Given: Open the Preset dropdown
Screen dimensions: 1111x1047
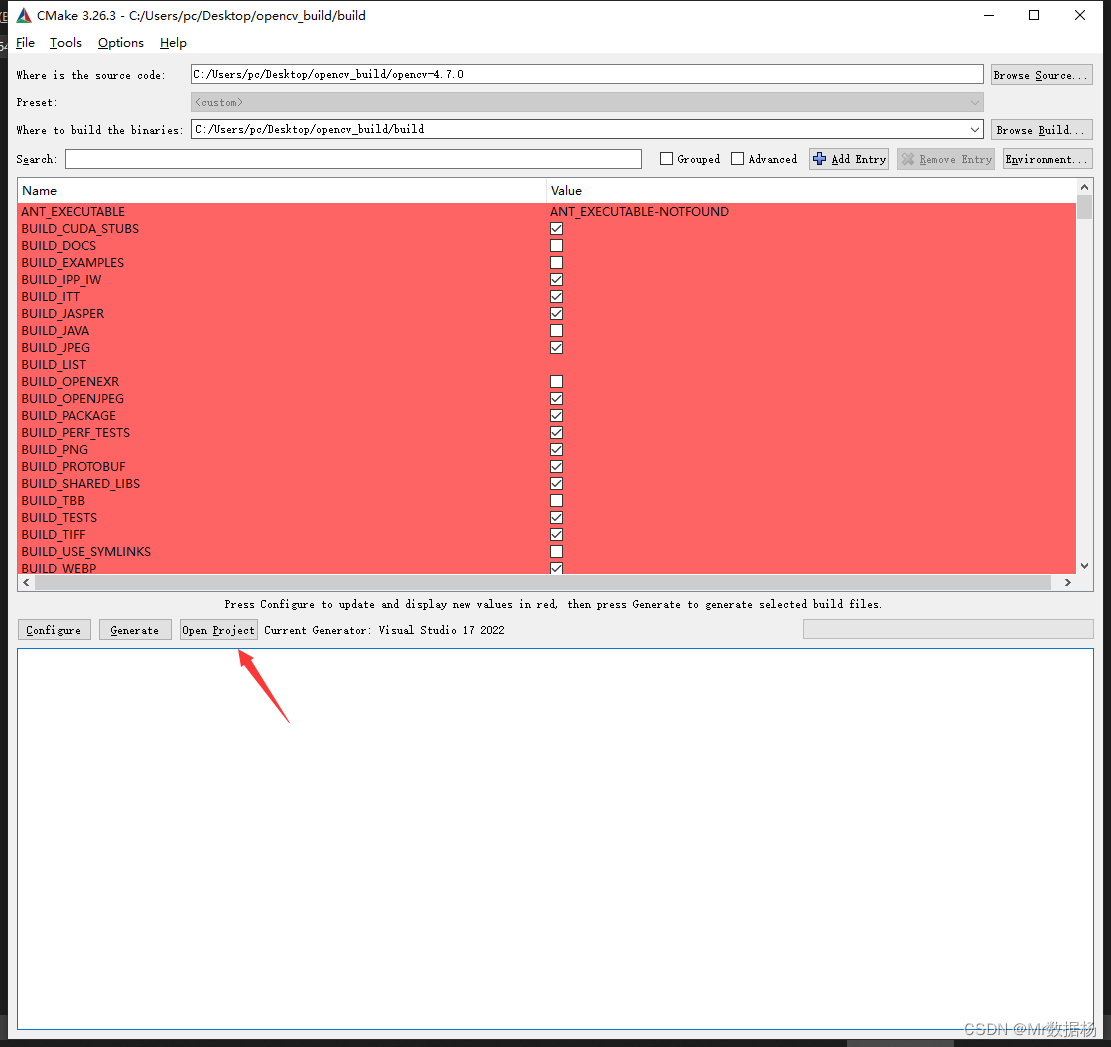Looking at the screenshot, I should pos(974,101).
